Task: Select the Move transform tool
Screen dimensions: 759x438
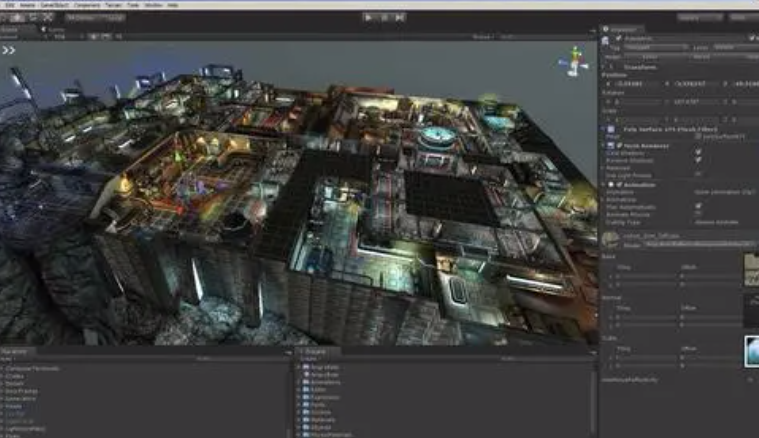Action: [x=17, y=17]
